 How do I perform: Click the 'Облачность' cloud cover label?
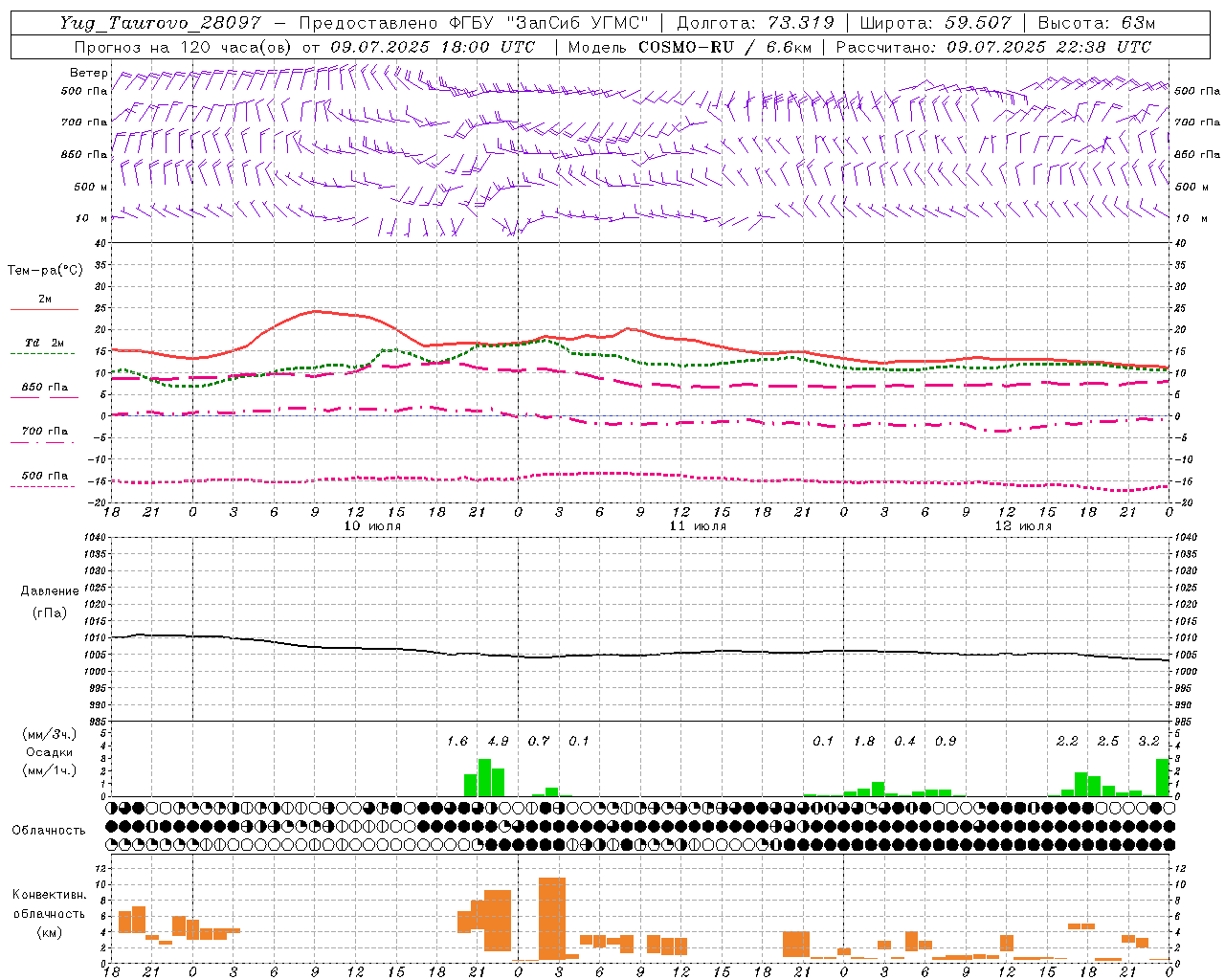pos(49,830)
